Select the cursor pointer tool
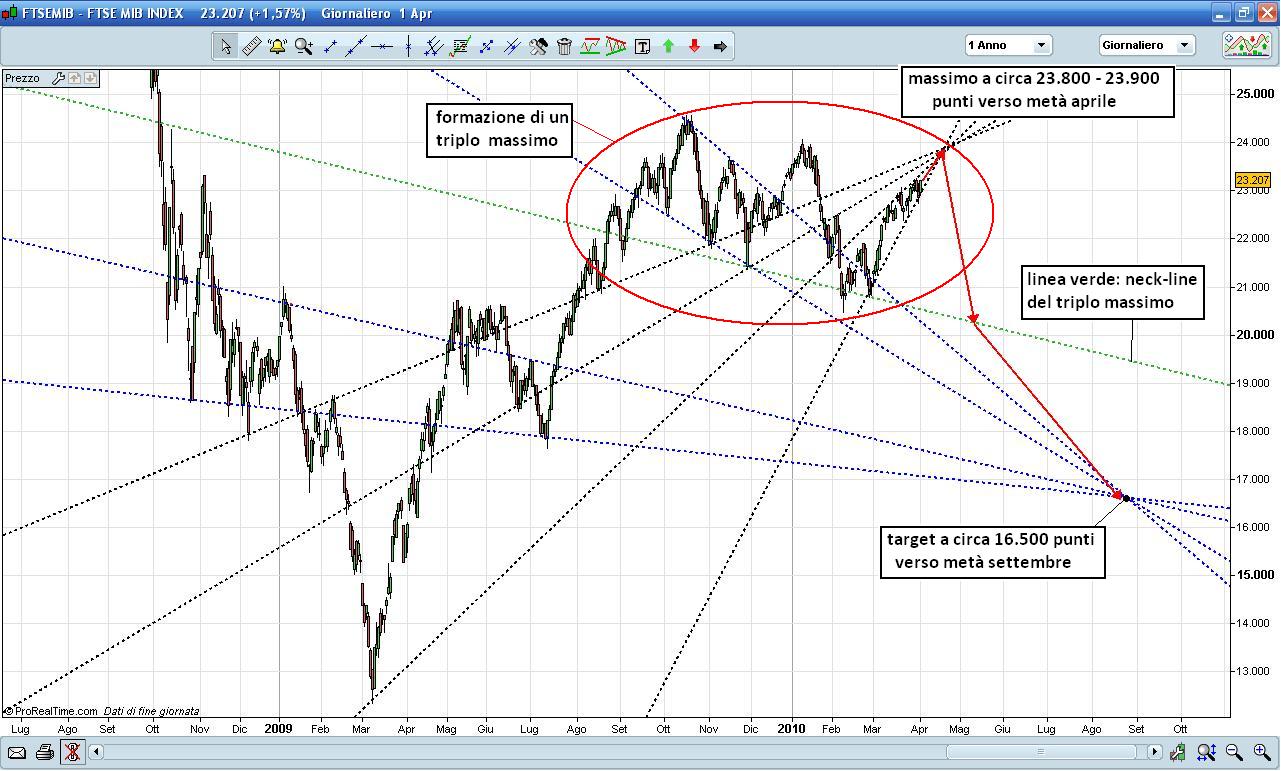Image resolution: width=1281 pixels, height=771 pixels. 226,46
